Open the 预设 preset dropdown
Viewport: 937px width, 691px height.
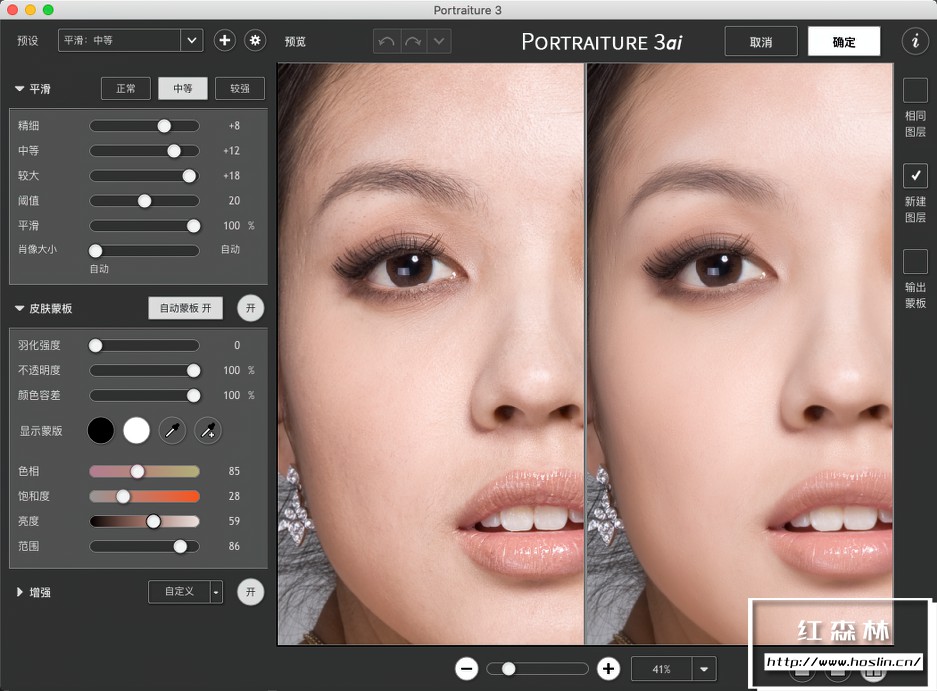pyautogui.click(x=191, y=40)
